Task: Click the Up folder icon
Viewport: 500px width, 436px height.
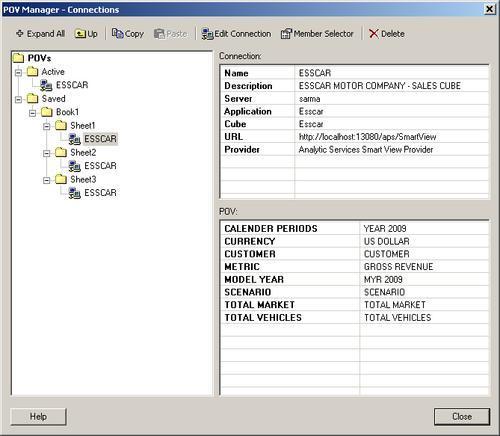Action: coord(80,34)
